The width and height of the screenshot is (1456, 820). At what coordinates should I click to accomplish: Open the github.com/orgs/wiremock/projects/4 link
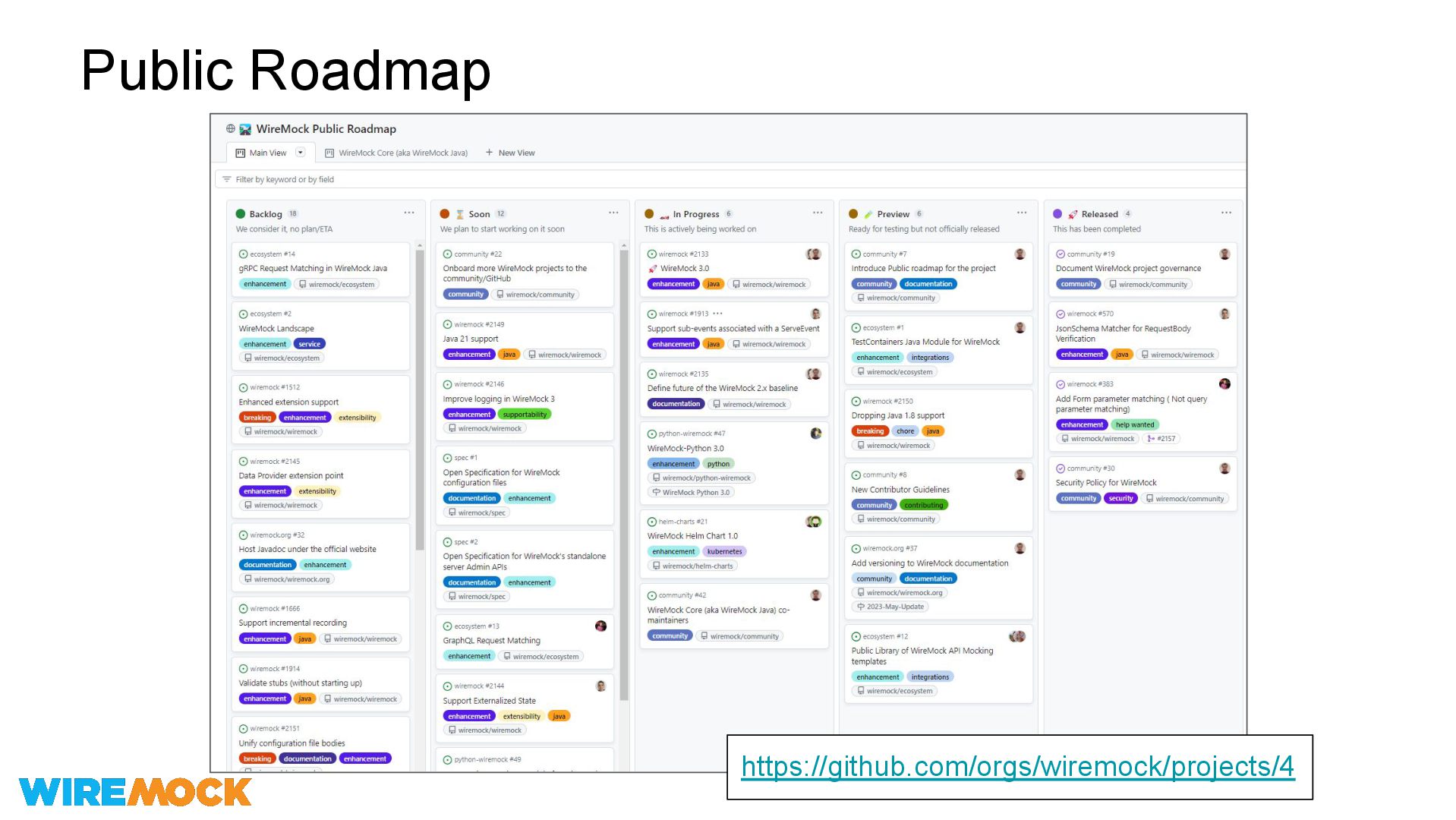click(1018, 766)
